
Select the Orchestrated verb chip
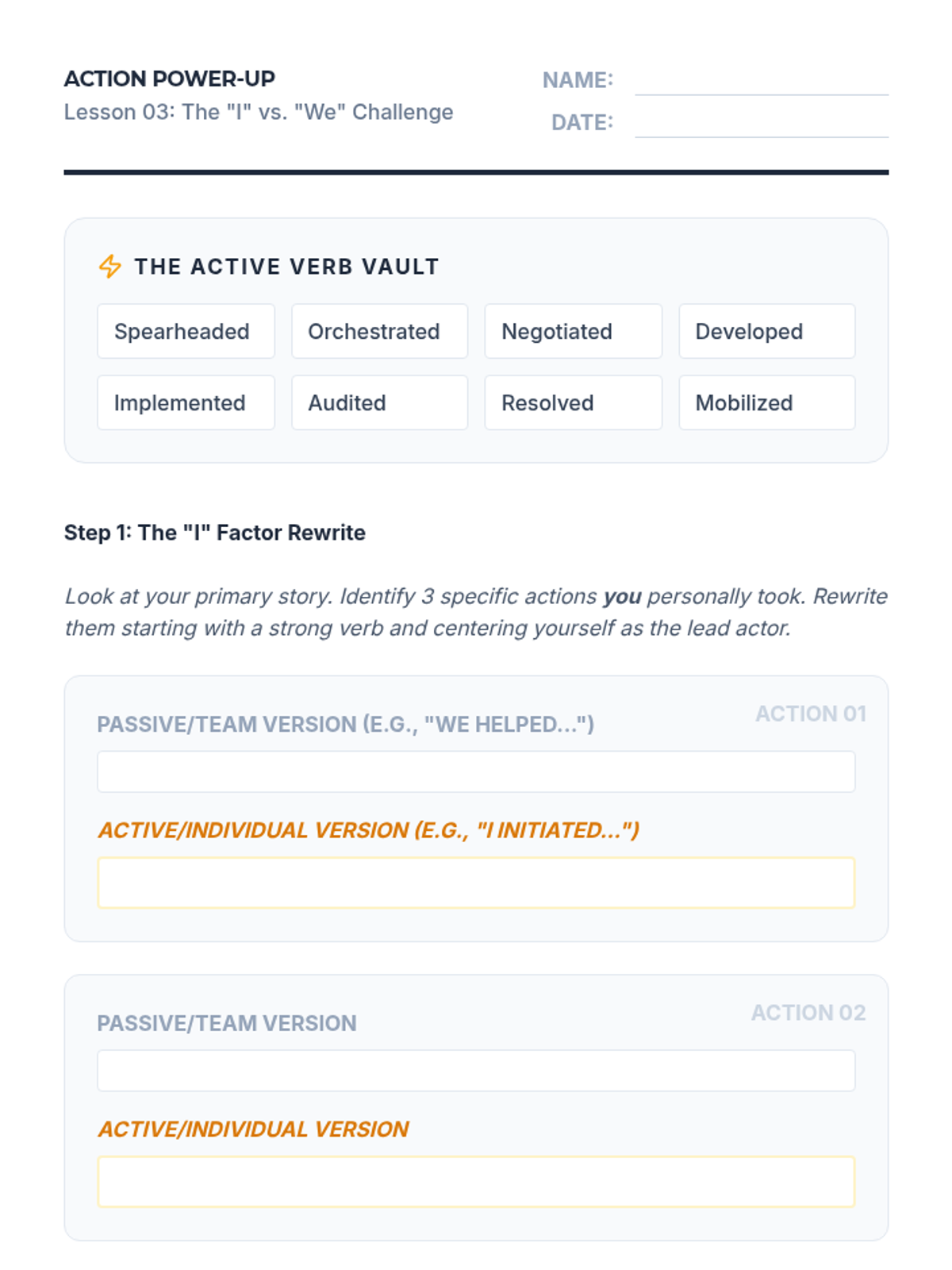(379, 331)
